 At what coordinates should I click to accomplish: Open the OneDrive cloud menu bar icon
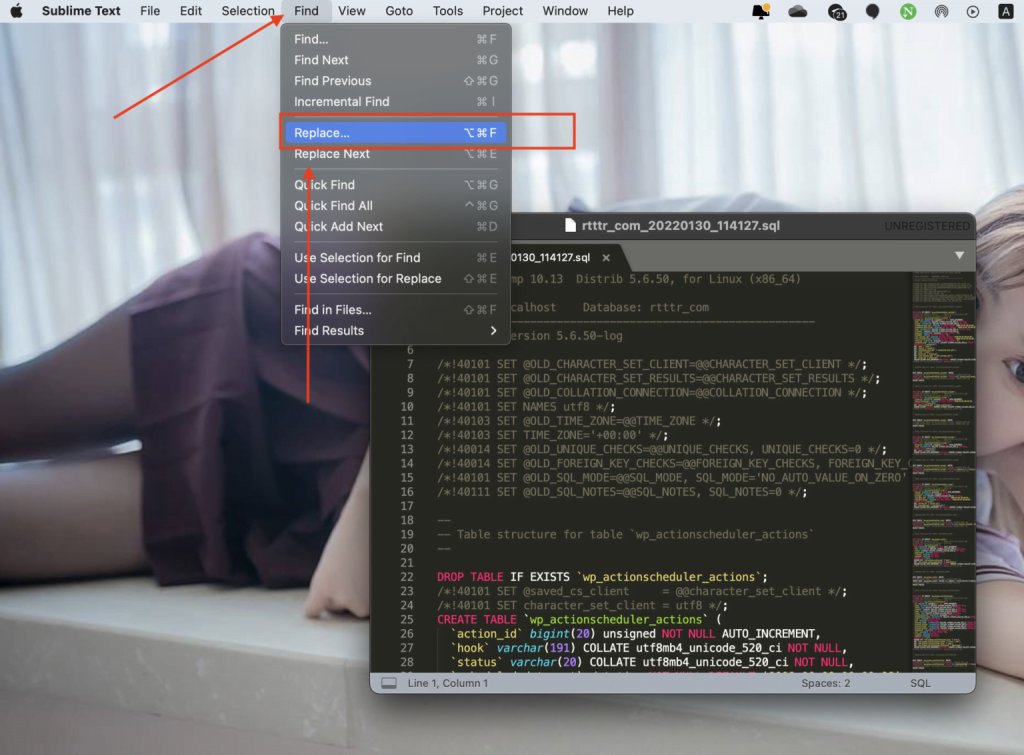798,11
